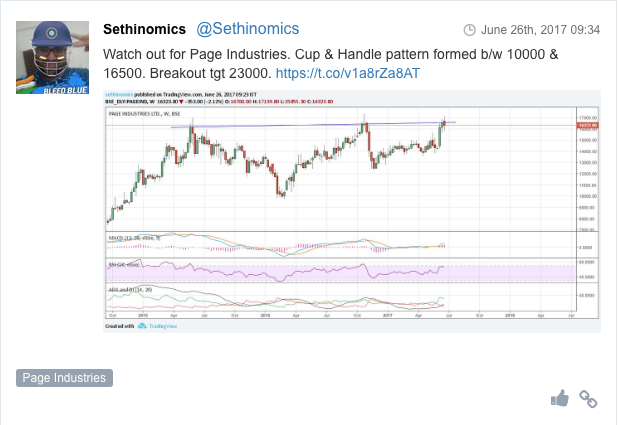
Task: Click the MACD indicator panel
Action: coord(341,245)
